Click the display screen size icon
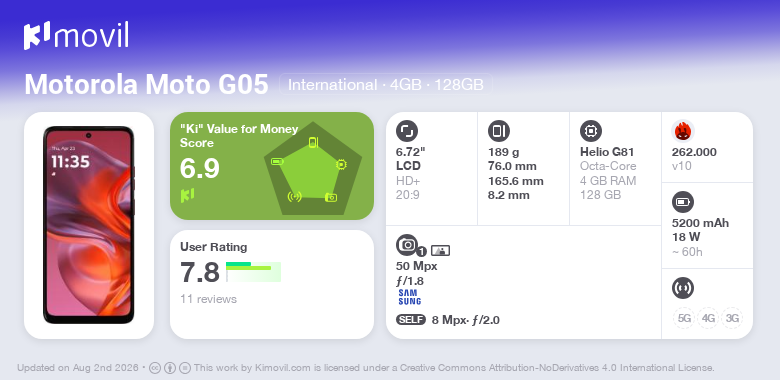Viewport: 780px width, 380px height. pyautogui.click(x=407, y=131)
